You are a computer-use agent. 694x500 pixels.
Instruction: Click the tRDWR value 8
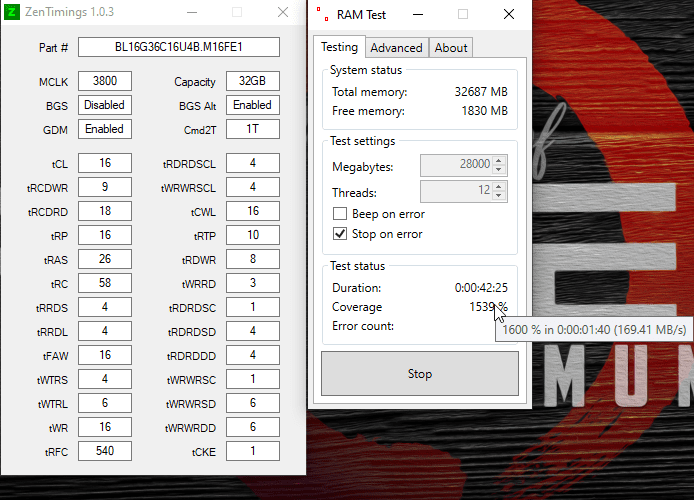click(x=253, y=259)
